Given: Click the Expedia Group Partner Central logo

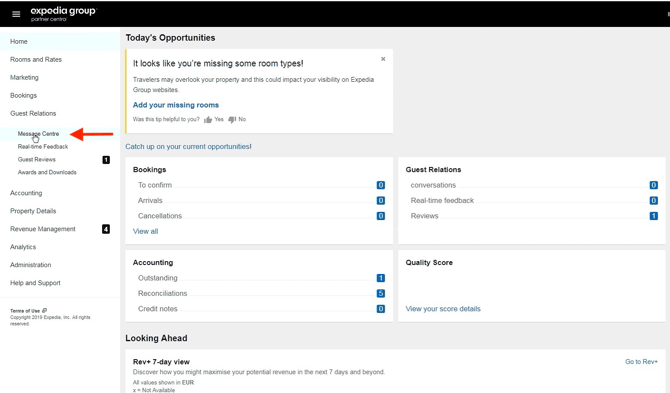Looking at the screenshot, I should click(x=64, y=14).
